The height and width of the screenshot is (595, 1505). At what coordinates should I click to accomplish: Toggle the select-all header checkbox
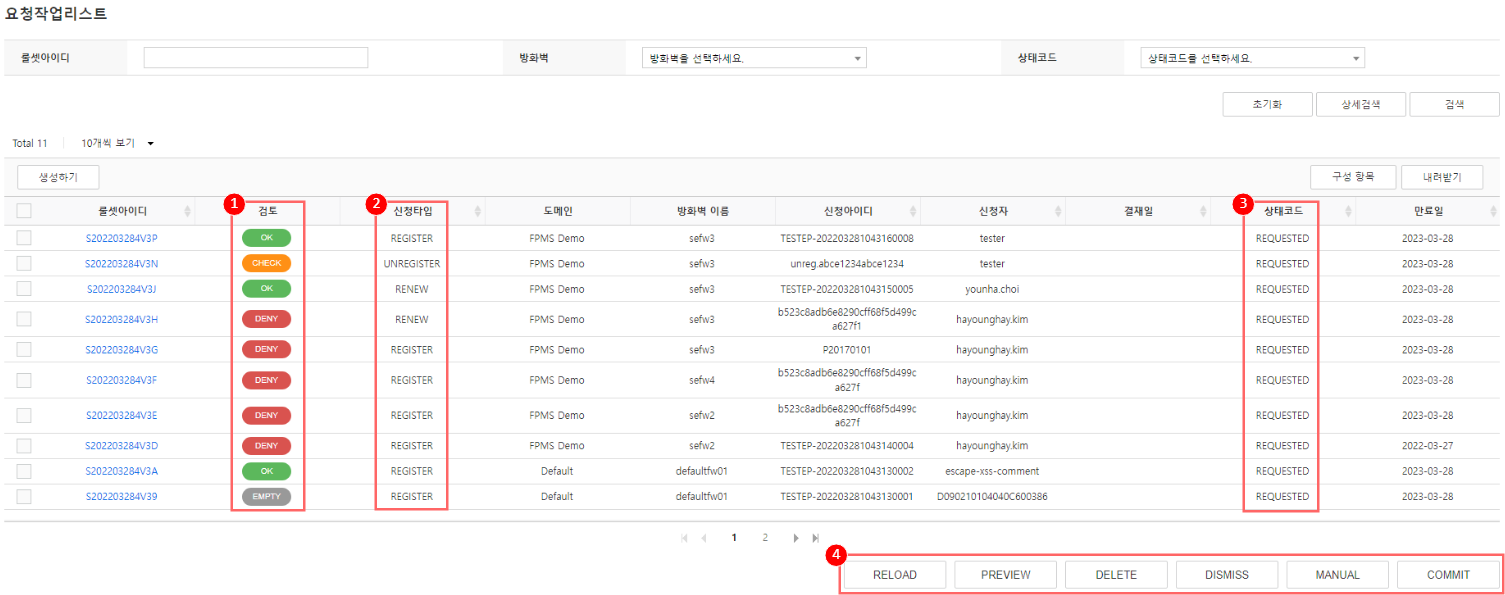pos(24,211)
